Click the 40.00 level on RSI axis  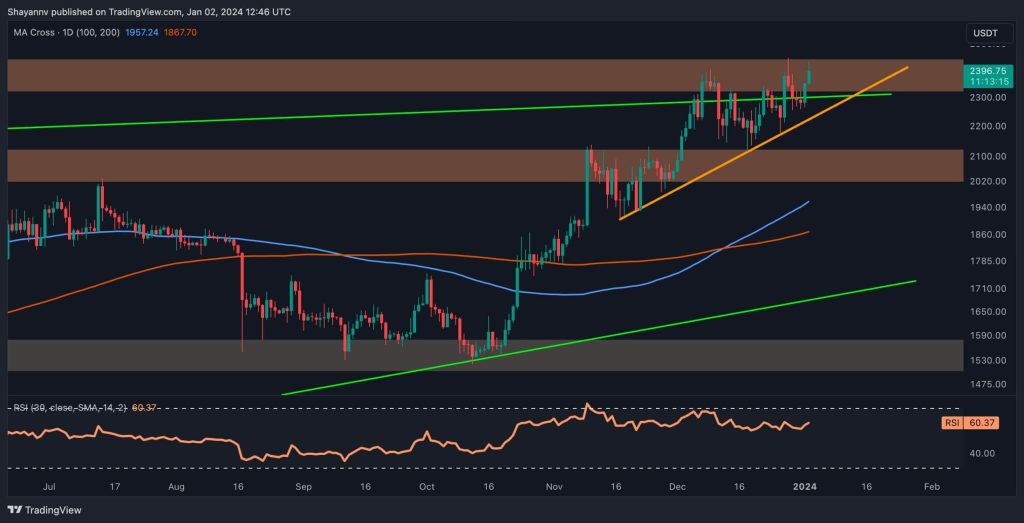pyautogui.click(x=984, y=453)
